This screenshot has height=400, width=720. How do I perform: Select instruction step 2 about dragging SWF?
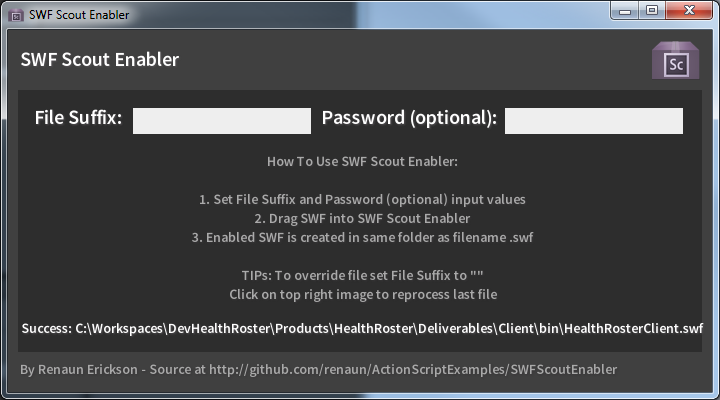click(x=362, y=218)
